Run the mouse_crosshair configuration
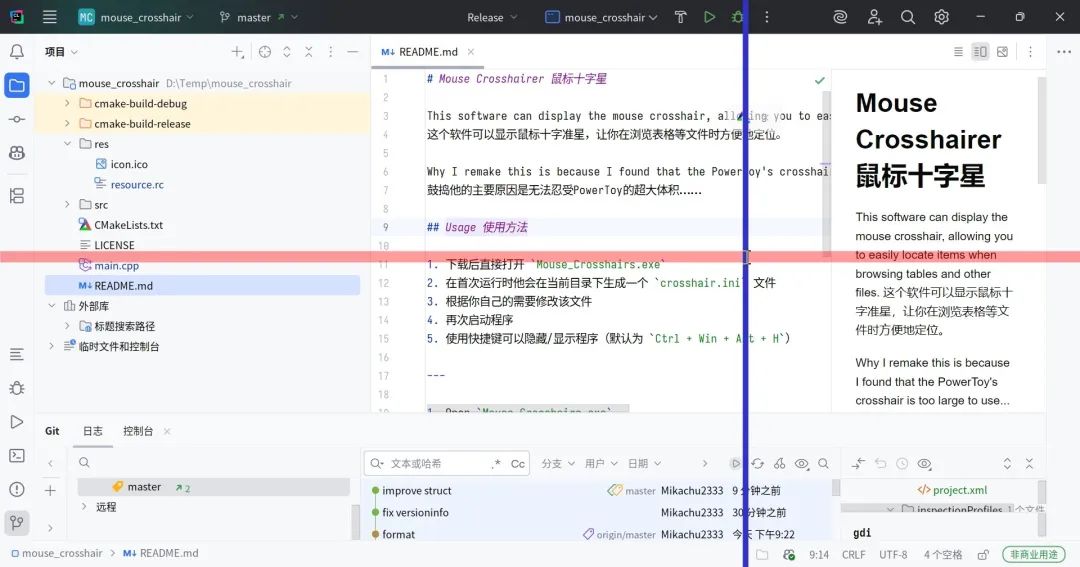This screenshot has width=1080, height=567. (709, 17)
